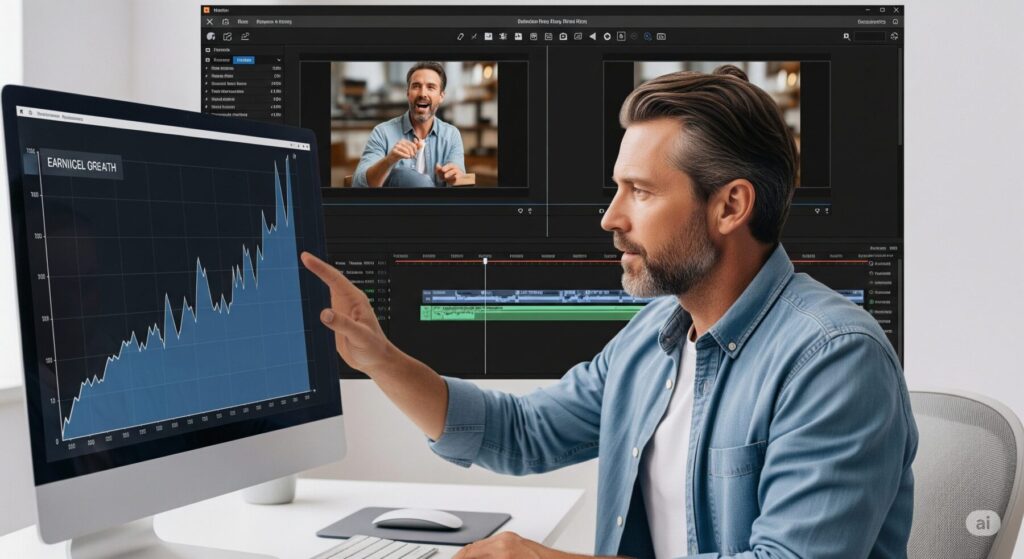
Task: Click the playhead handle on the timeline ruler
Action: (485, 261)
